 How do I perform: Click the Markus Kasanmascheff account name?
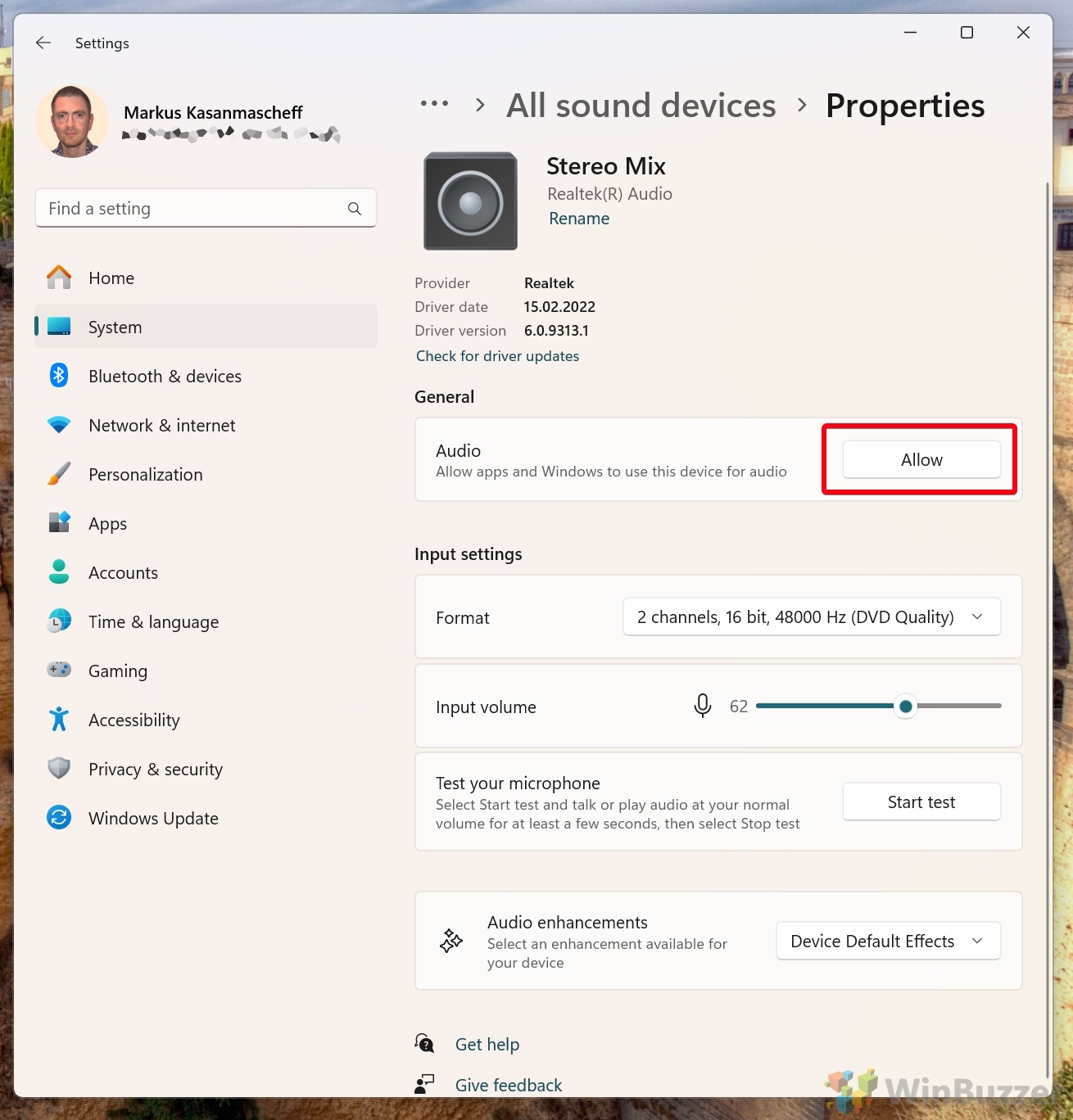(x=213, y=112)
